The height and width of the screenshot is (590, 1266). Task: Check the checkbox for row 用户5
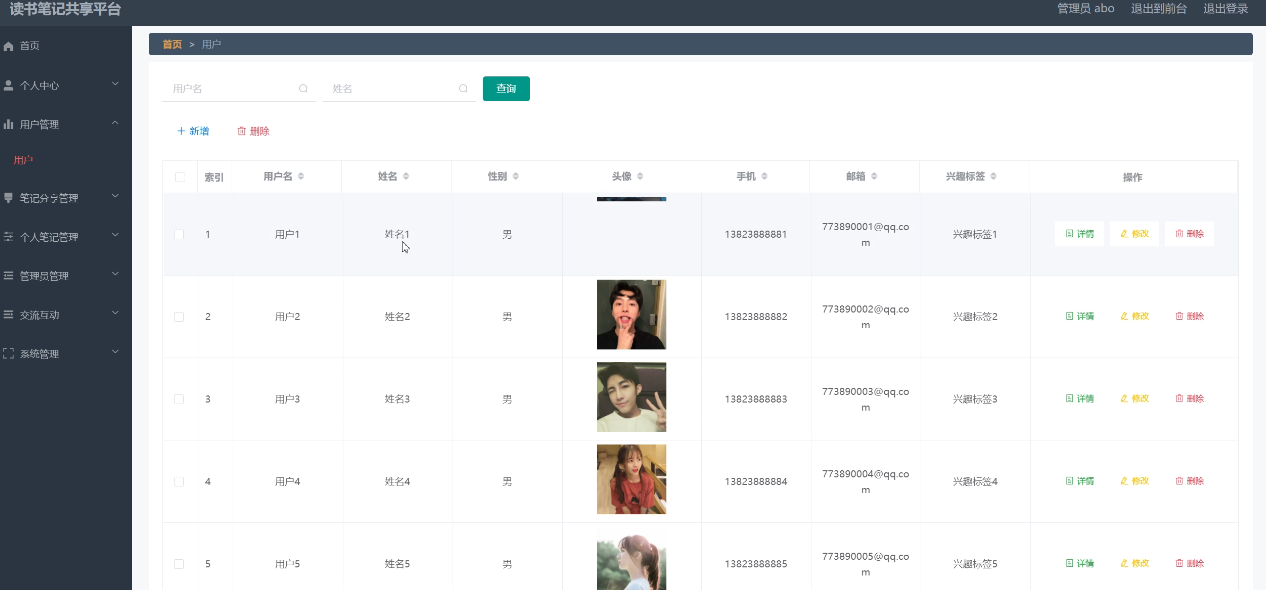[179, 563]
